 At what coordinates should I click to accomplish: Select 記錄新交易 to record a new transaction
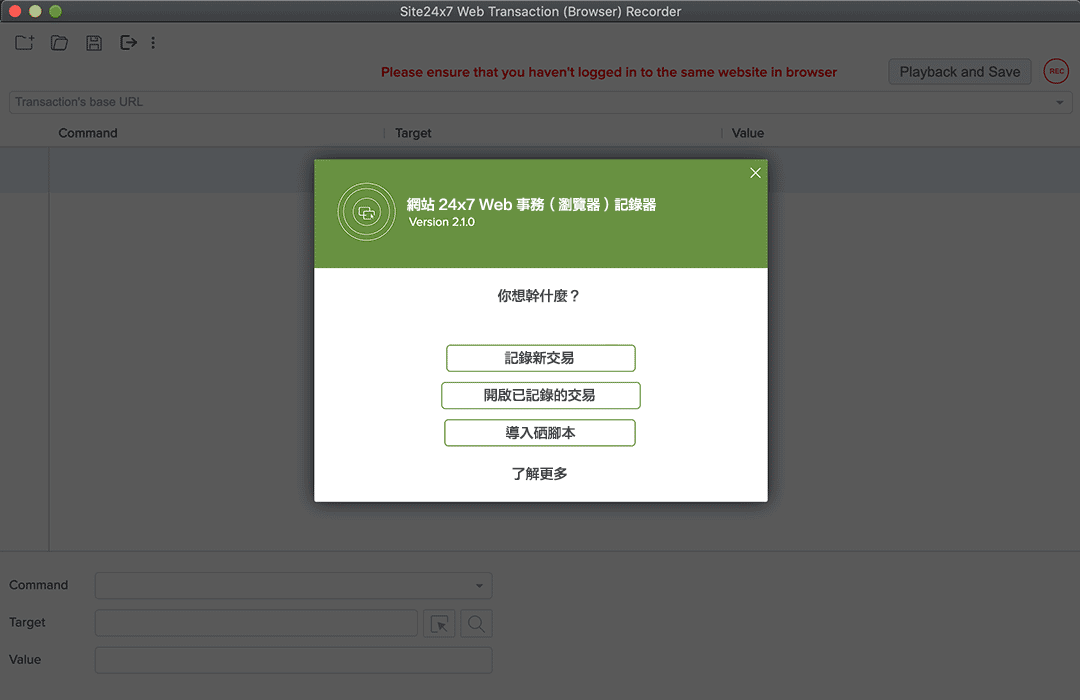(540, 358)
